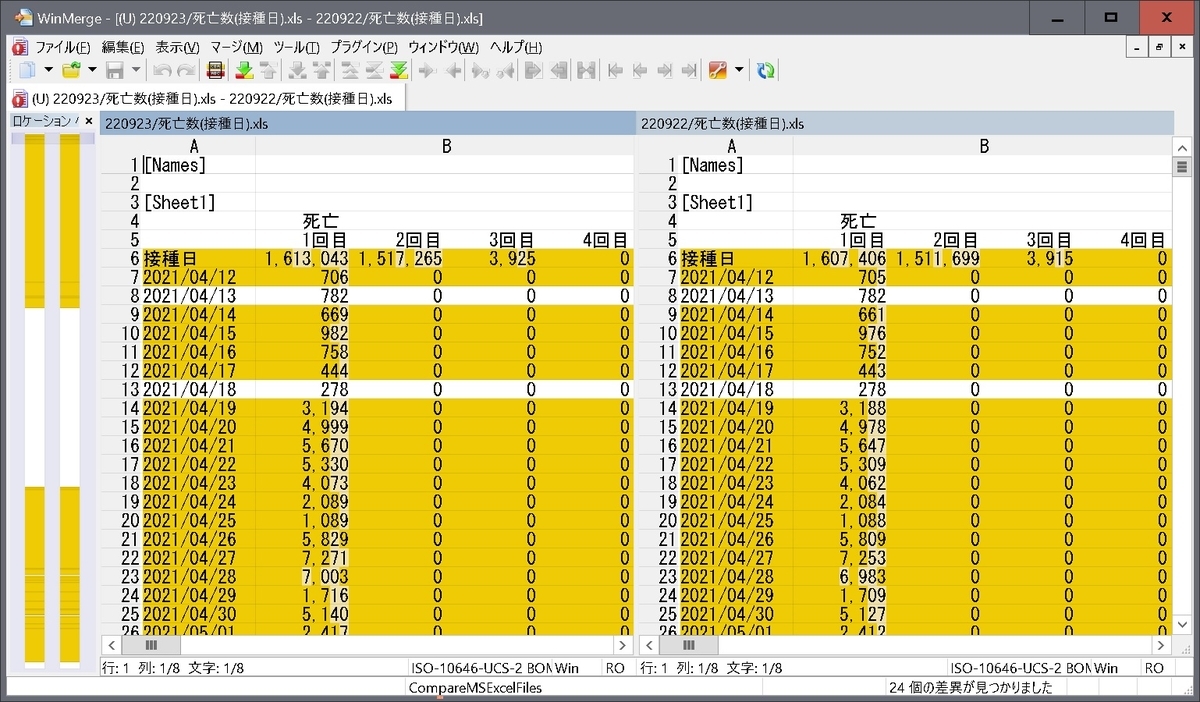Click CompareMSExcelFiles in the status bar
1200x702 pixels.
[476, 688]
